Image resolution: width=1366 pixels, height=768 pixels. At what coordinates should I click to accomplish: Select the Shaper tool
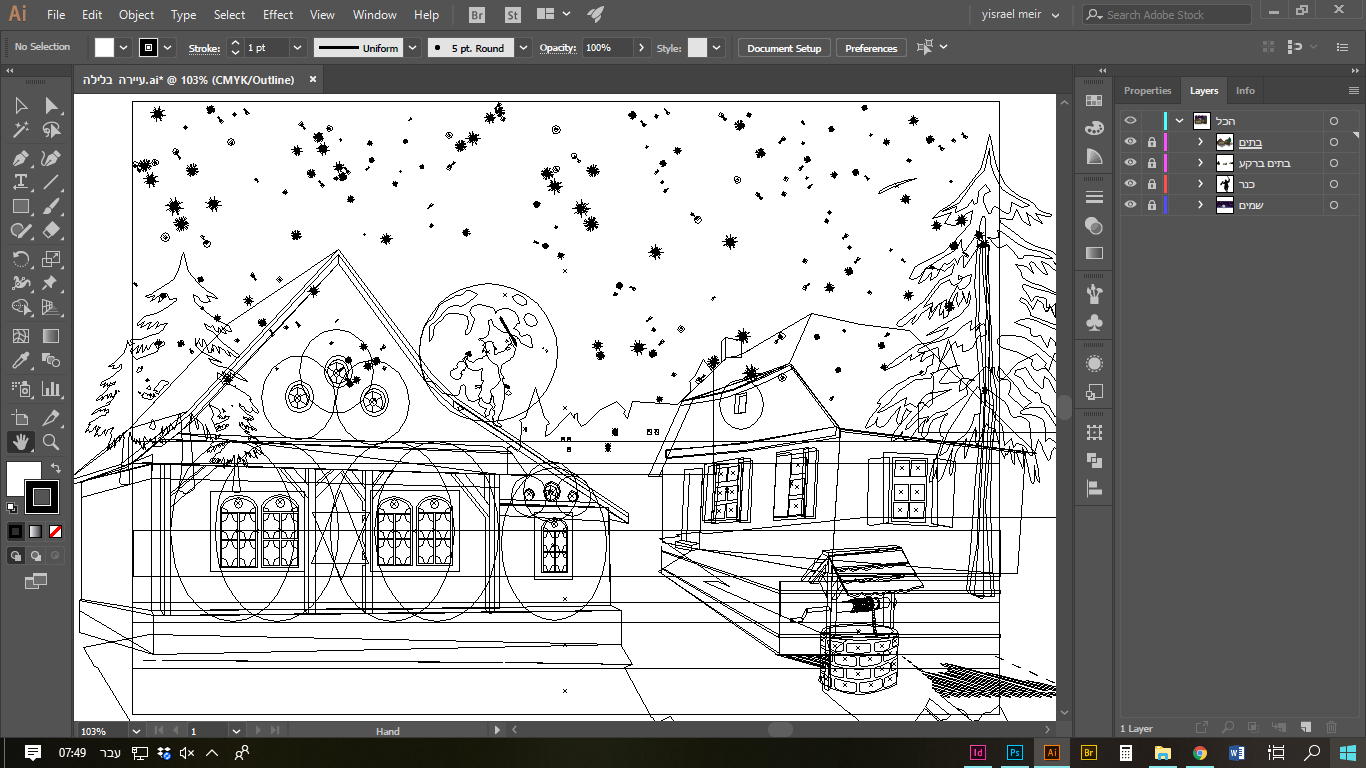pos(21,231)
